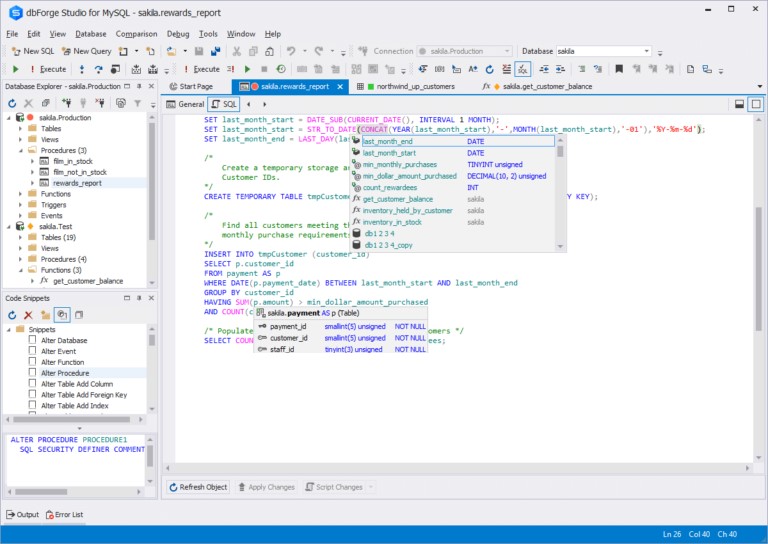Check the Alter Event snippet checkbox
The image size is (768, 544).
coord(32,351)
